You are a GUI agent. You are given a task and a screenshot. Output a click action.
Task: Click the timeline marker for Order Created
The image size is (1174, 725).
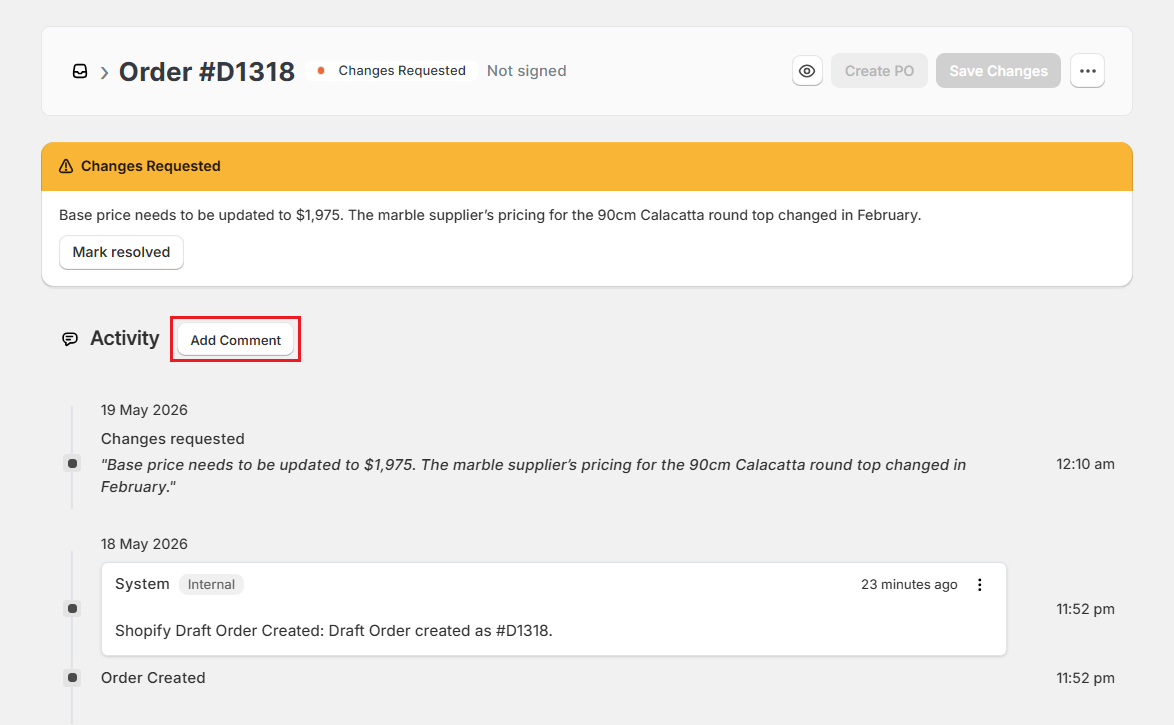(72, 678)
